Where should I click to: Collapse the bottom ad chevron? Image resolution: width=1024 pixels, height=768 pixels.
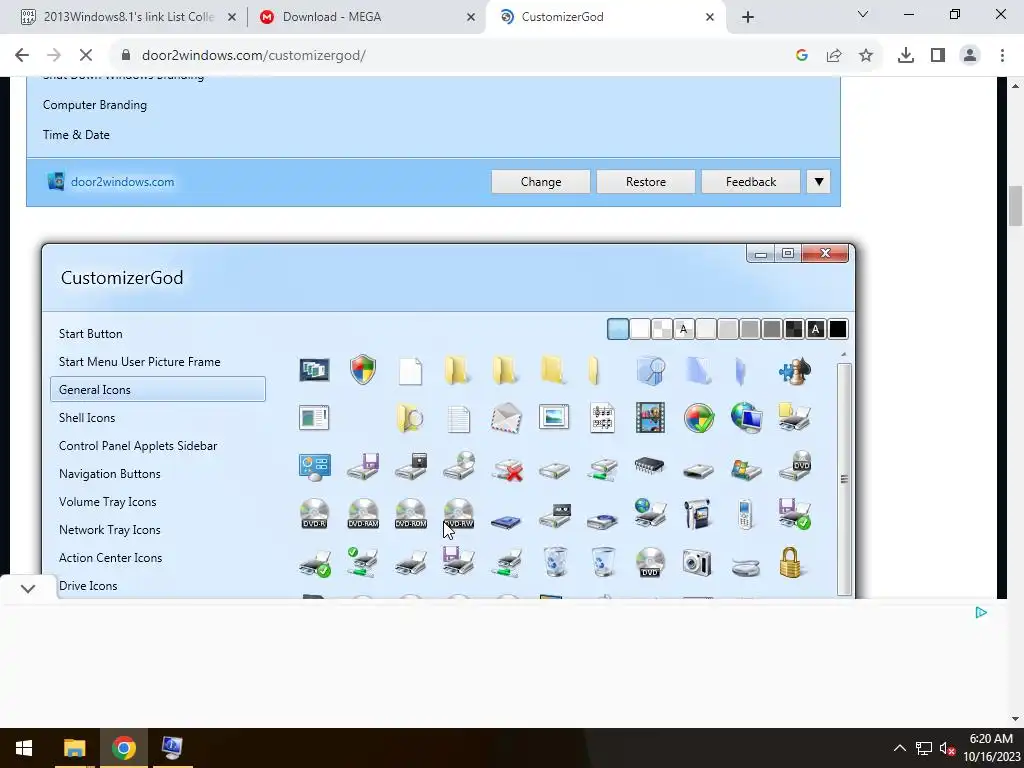27,588
